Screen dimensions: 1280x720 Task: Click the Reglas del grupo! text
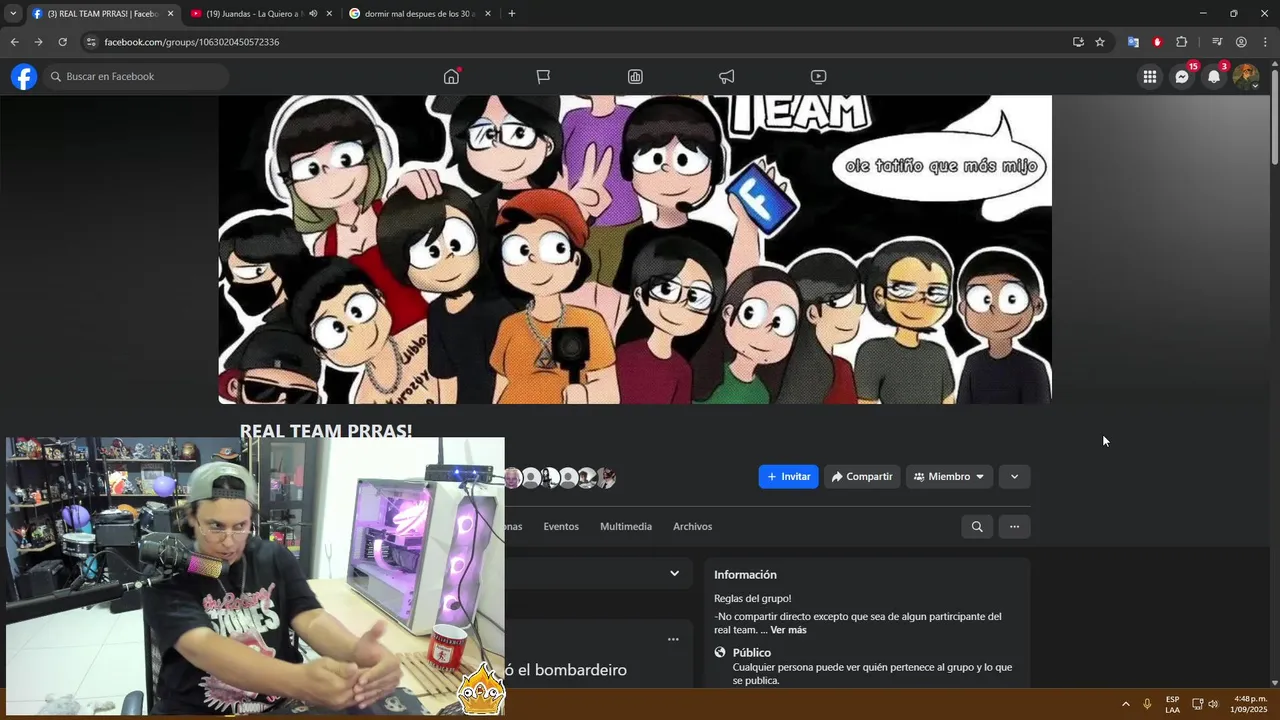752,599
